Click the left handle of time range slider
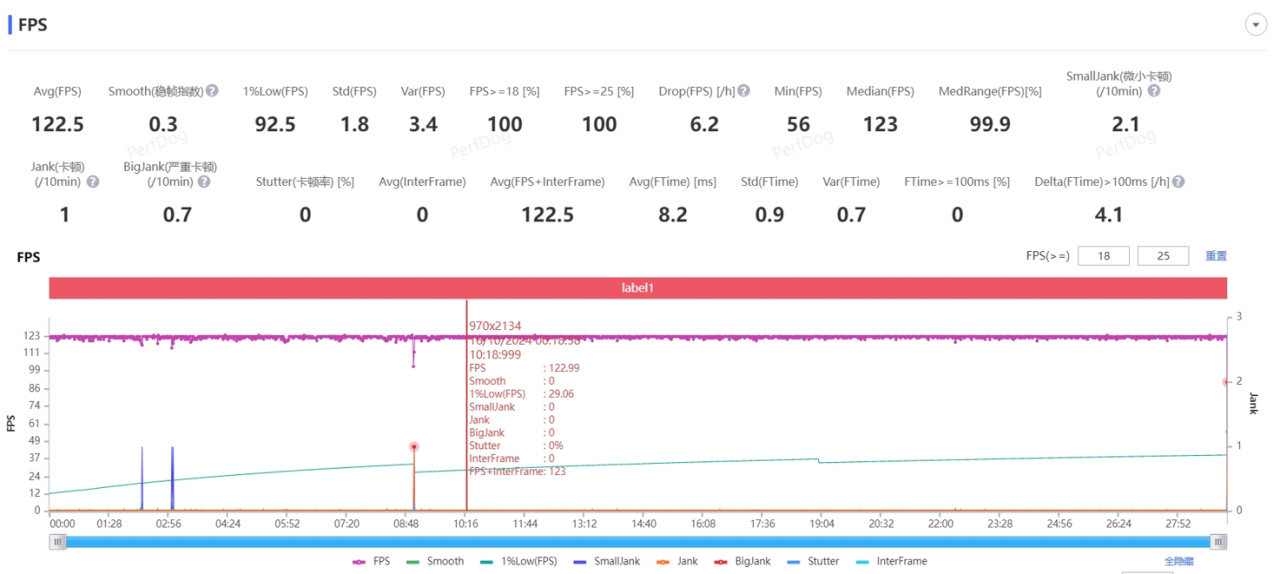1280x574 pixels. click(58, 541)
